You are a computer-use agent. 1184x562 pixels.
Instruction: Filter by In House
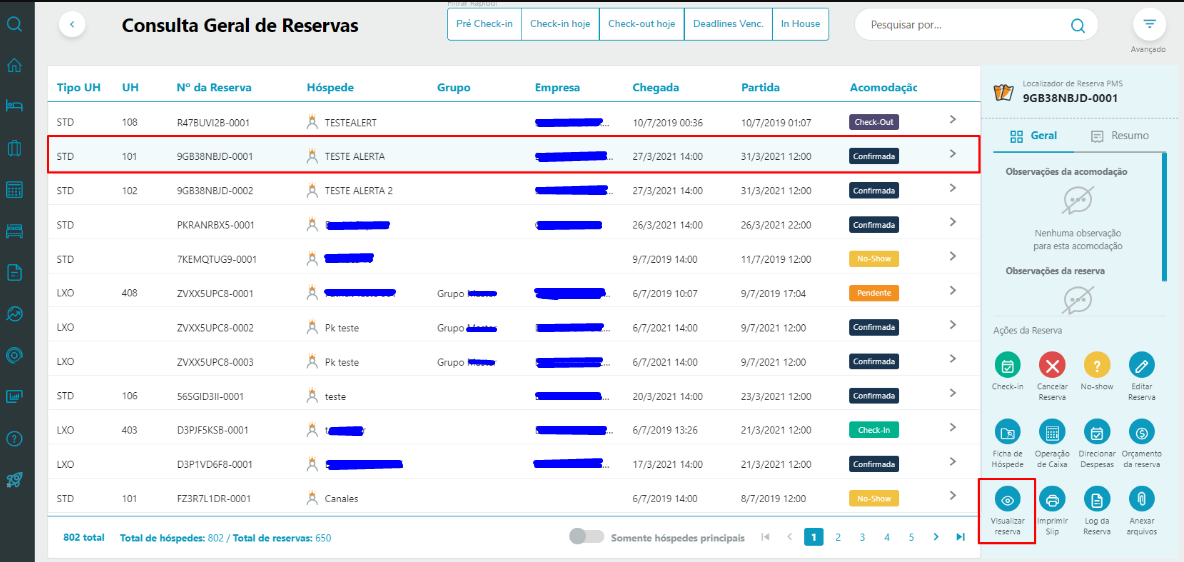[x=800, y=24]
